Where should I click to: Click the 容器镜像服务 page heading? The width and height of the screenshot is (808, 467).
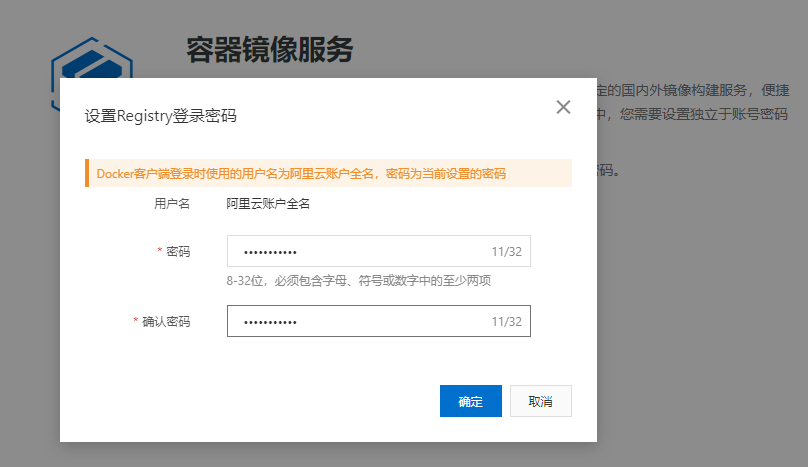[270, 50]
